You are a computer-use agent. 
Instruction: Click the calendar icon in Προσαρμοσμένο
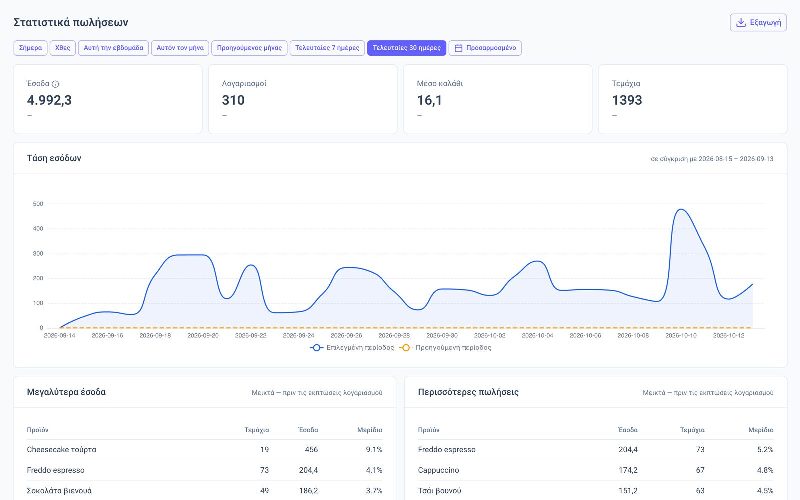[458, 48]
